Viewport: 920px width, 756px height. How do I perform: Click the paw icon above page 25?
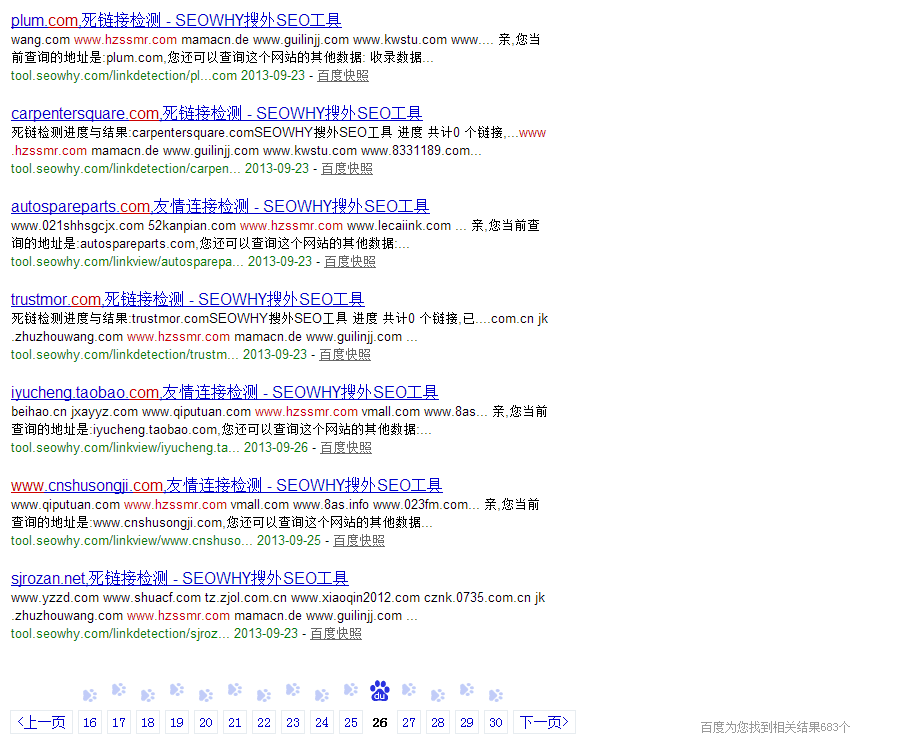pyautogui.click(x=351, y=690)
